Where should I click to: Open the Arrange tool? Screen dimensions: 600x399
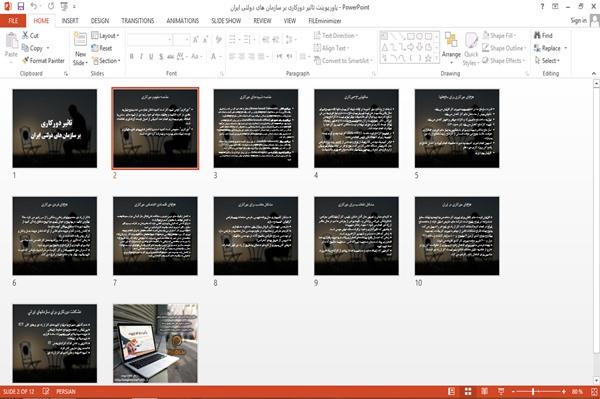point(451,47)
